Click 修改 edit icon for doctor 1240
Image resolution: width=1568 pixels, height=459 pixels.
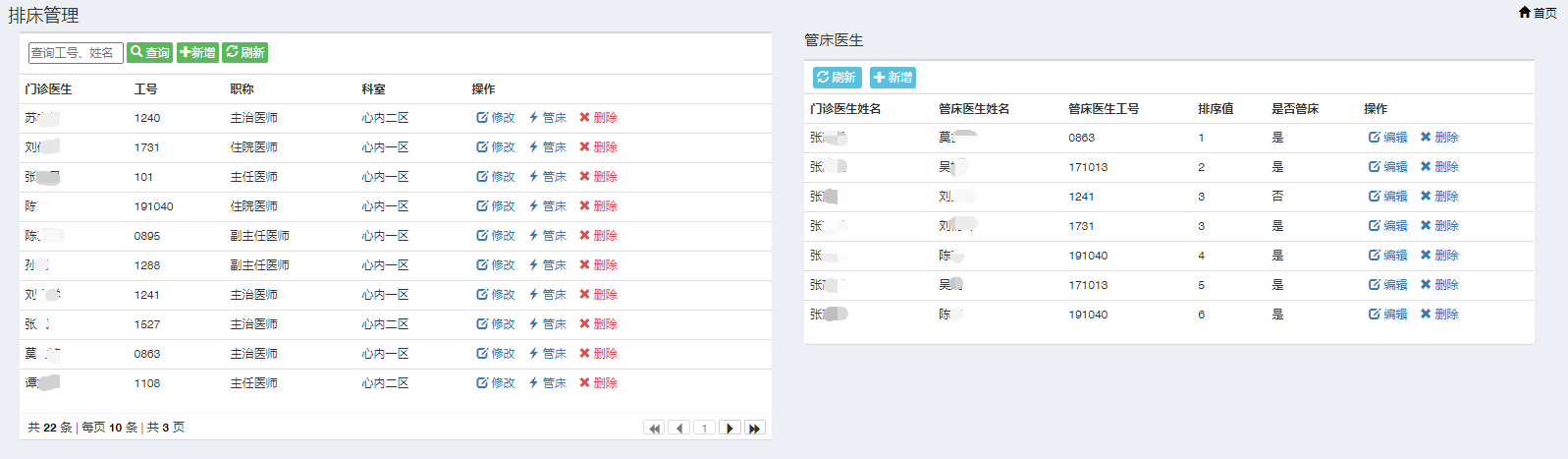tap(496, 118)
